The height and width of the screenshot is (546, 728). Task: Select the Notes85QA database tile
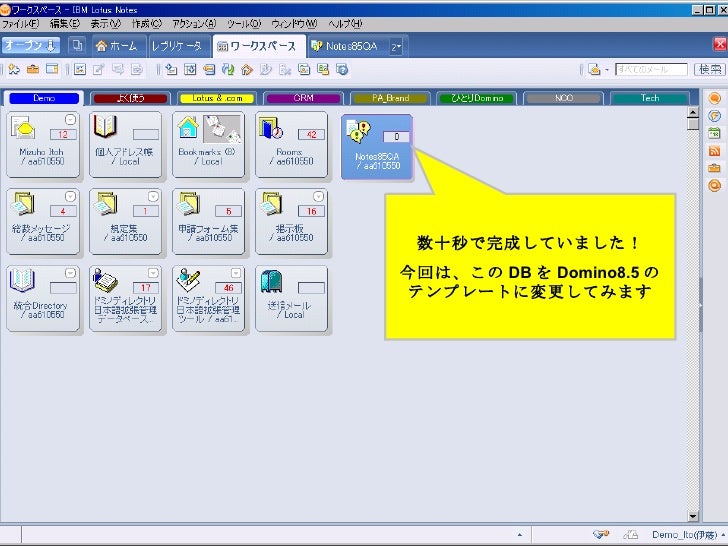pyautogui.click(x=377, y=147)
